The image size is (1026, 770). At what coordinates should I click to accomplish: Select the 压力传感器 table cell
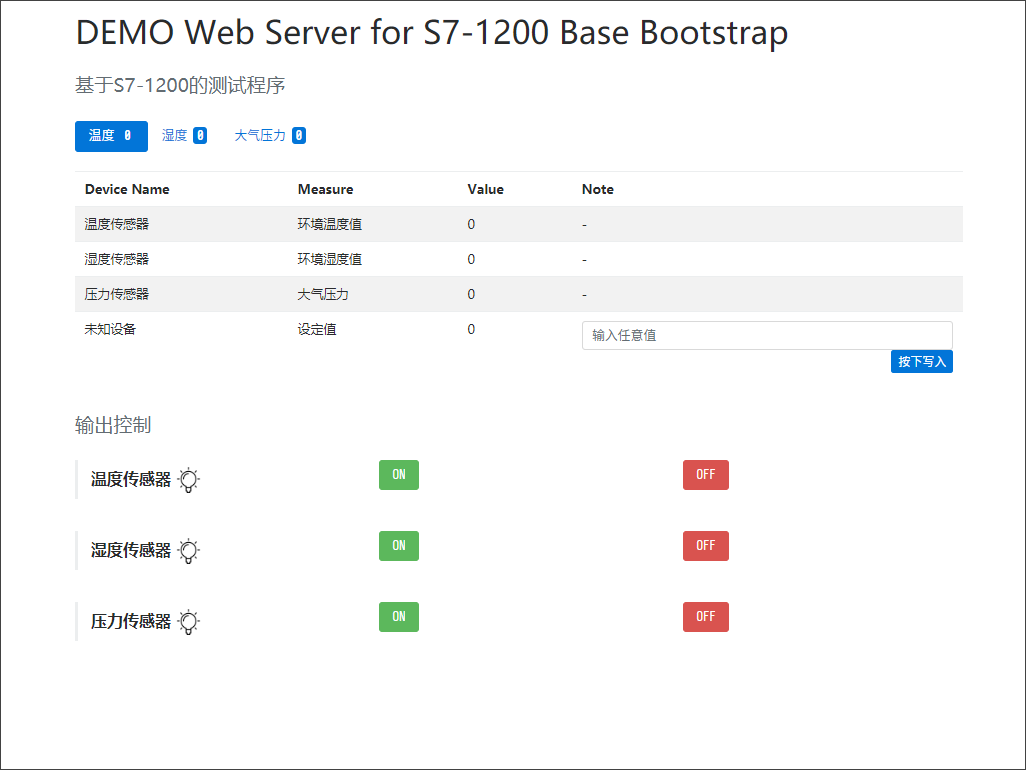click(x=116, y=294)
